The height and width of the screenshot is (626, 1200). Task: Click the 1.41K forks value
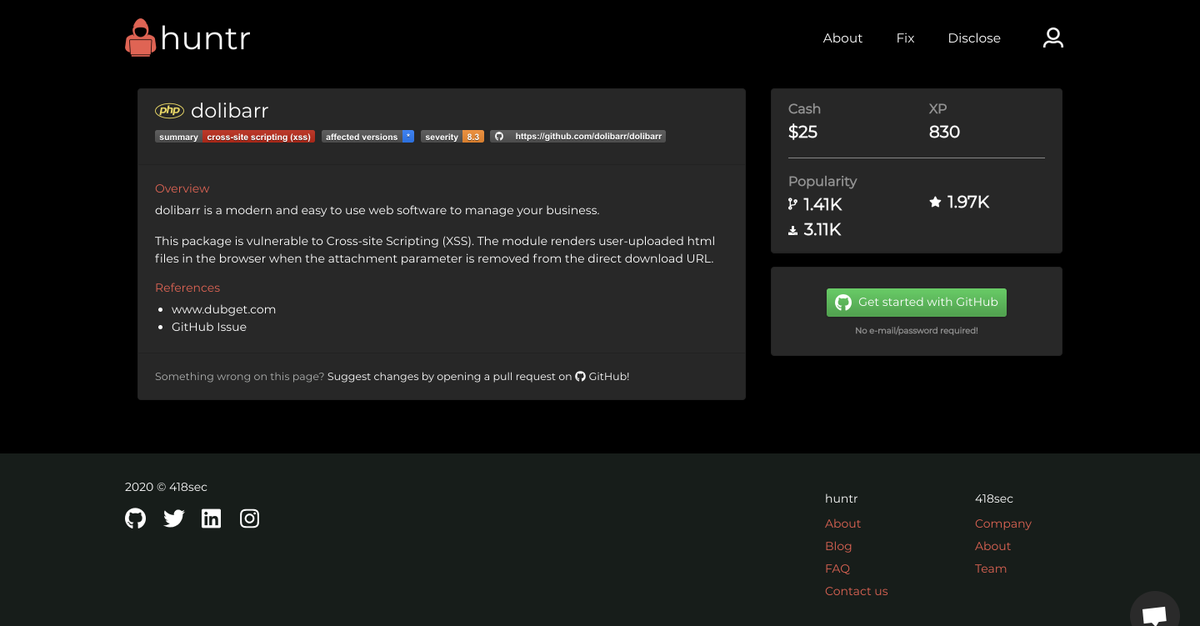pyautogui.click(x=822, y=205)
